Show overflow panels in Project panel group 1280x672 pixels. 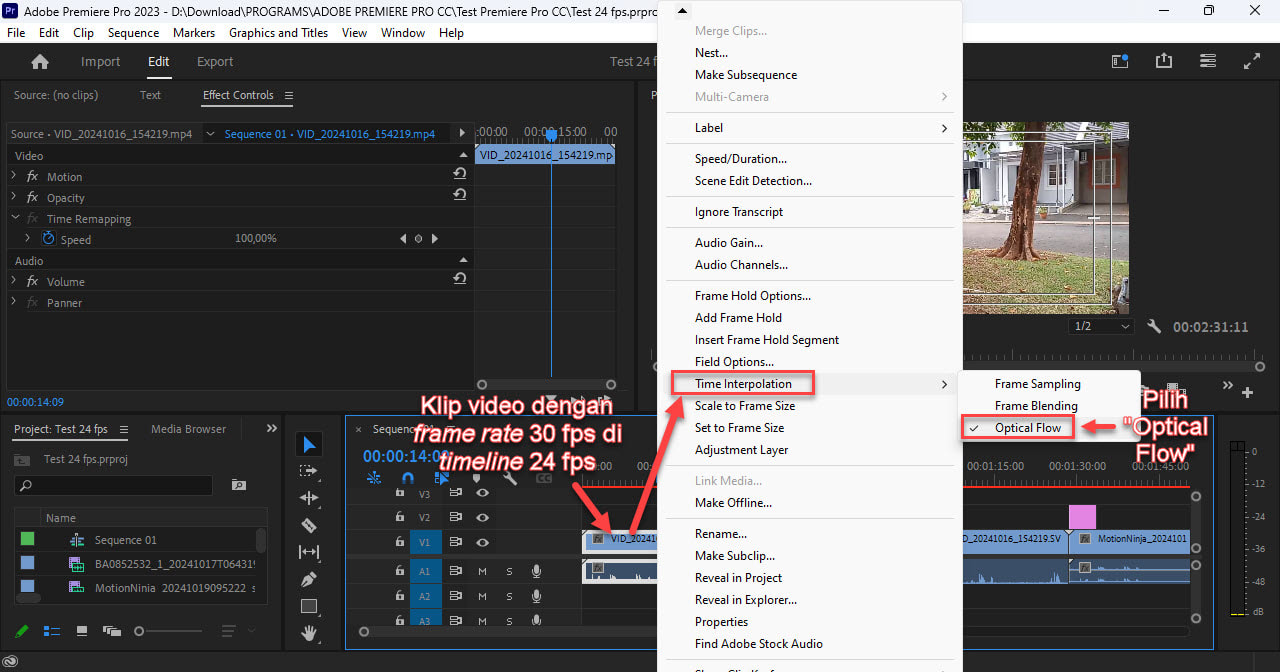[x=272, y=428]
